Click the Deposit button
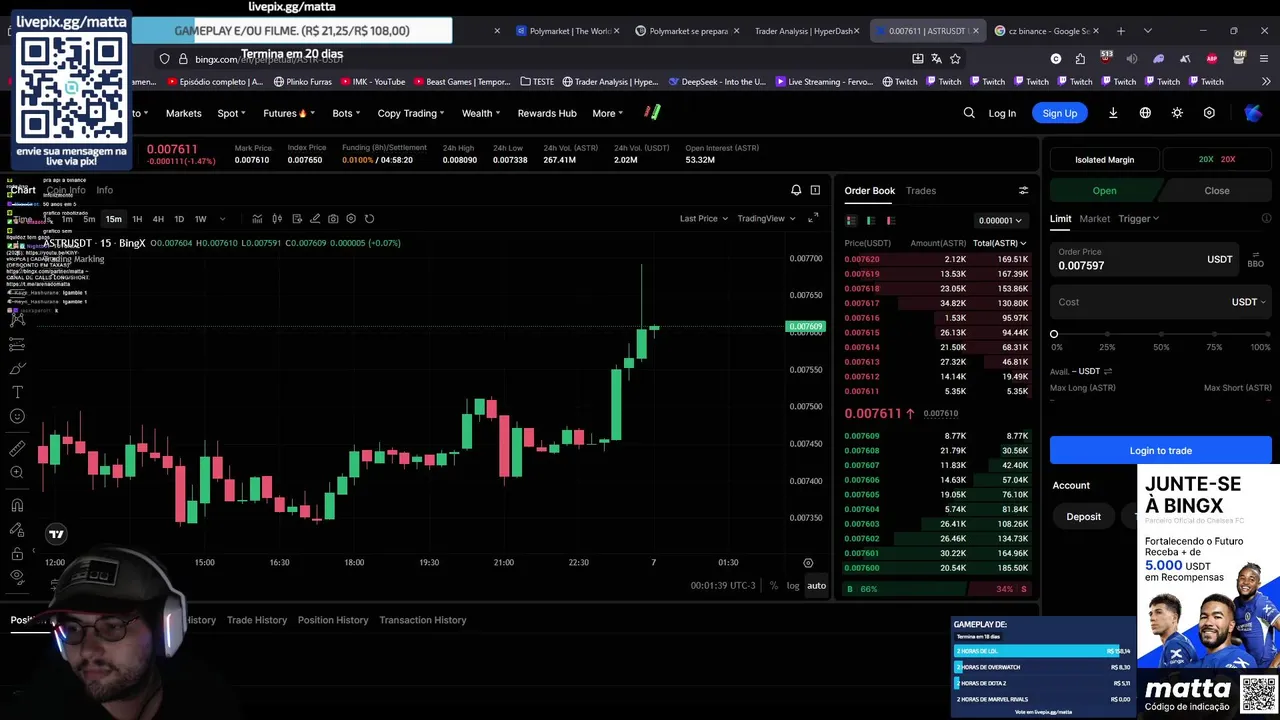Screen dimensions: 1280x720 1083,517
